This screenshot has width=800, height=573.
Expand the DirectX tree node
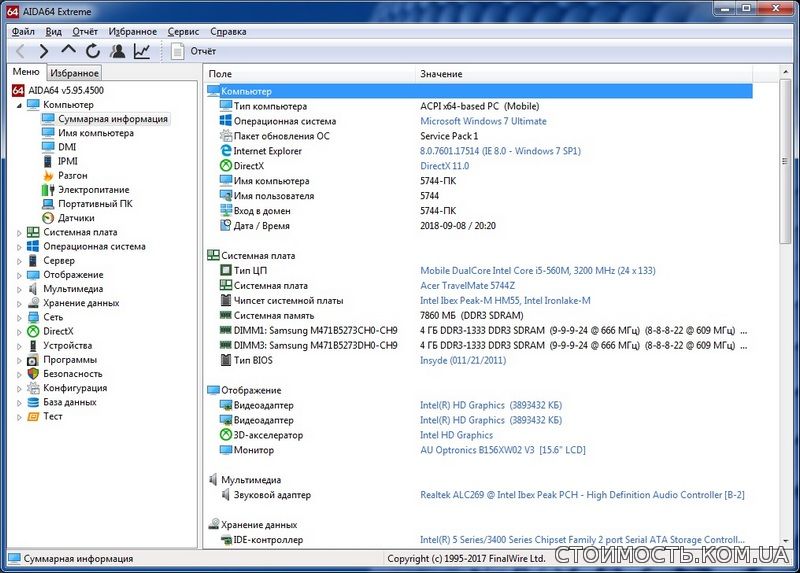coord(19,332)
